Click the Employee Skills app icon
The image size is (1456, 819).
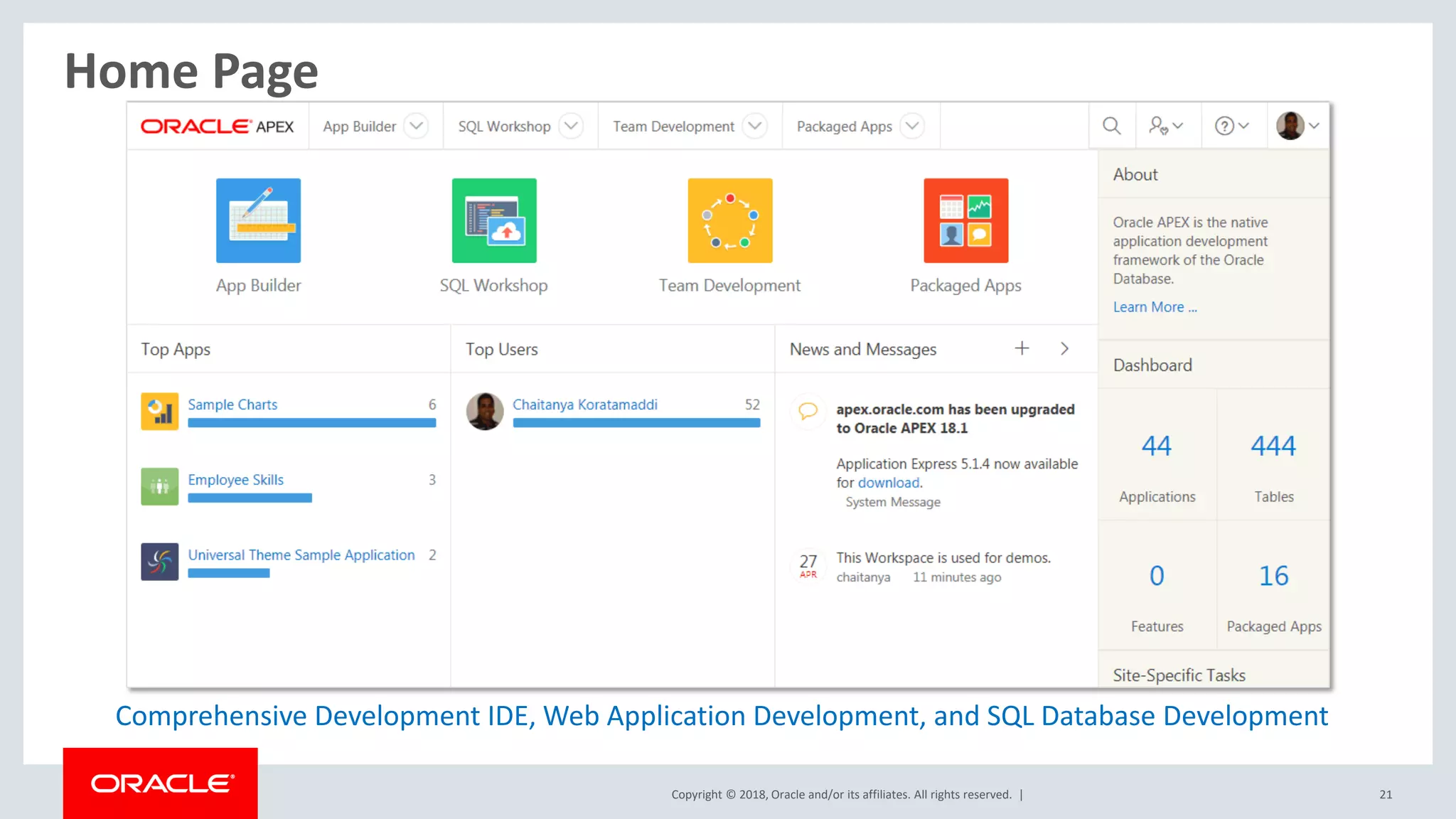[159, 487]
